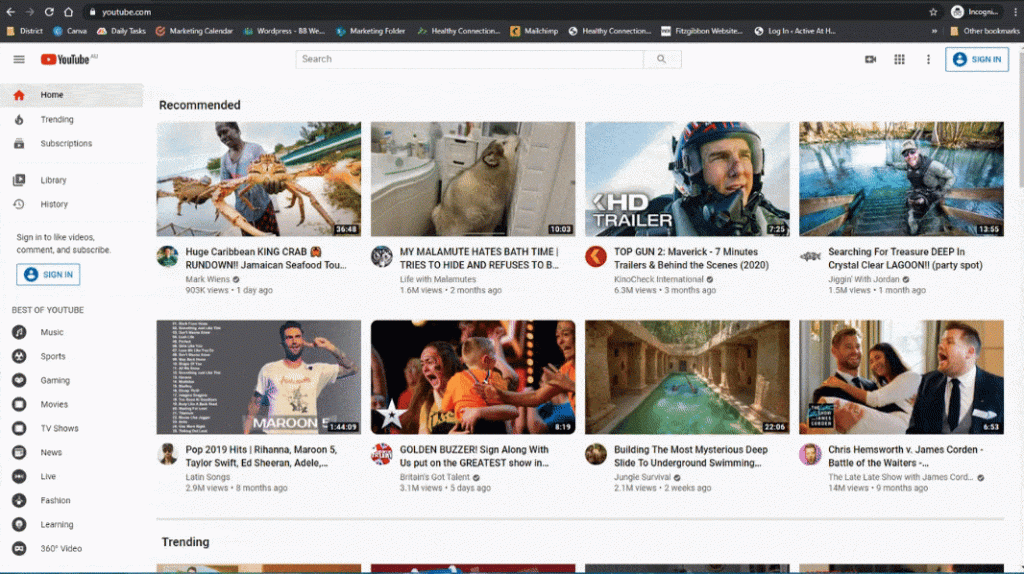This screenshot has width=1024, height=574.
Task: Click the Britain's Got Talent channel avatar
Action: (381, 454)
